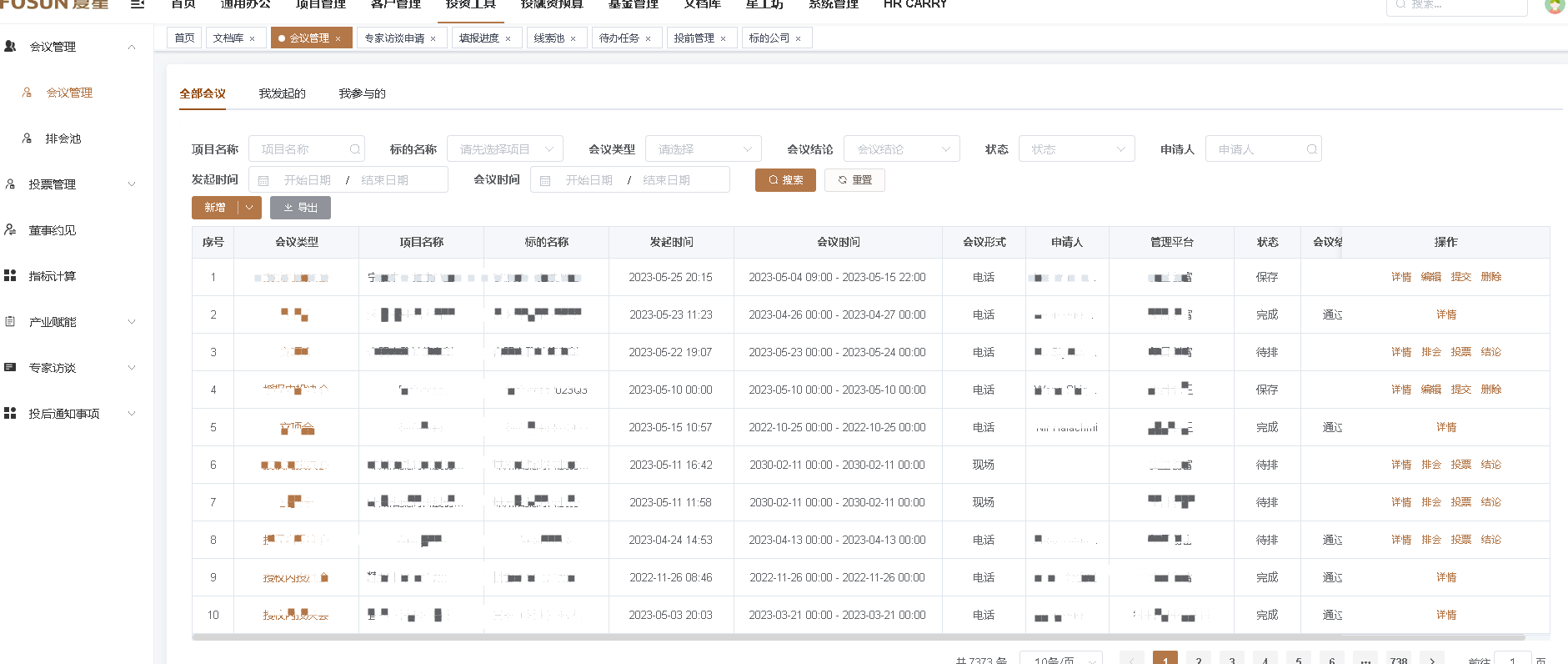Image resolution: width=1568 pixels, height=664 pixels.
Task: Close the 文档库 tab
Action: [x=252, y=38]
